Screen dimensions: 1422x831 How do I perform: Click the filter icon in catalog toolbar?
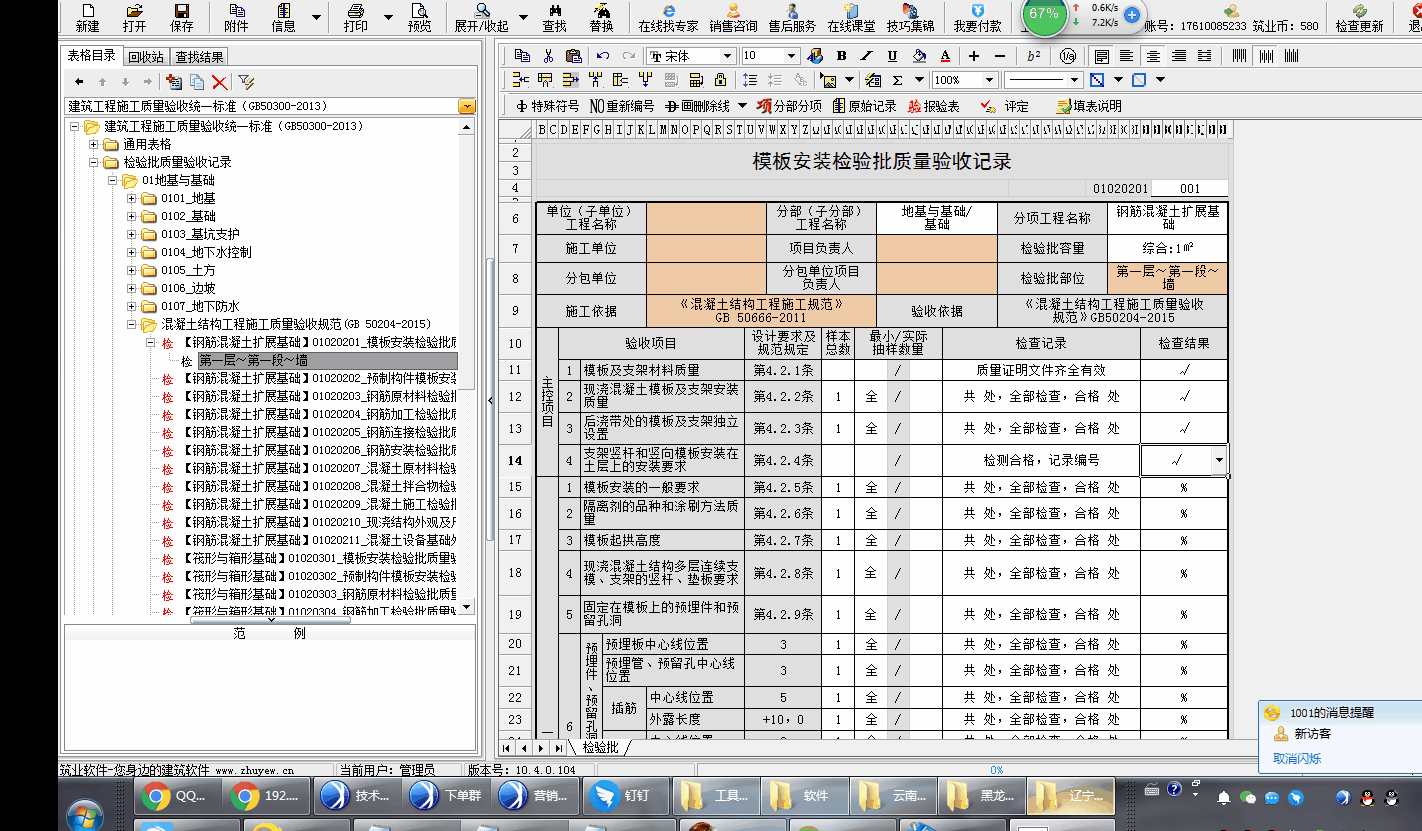[246, 82]
